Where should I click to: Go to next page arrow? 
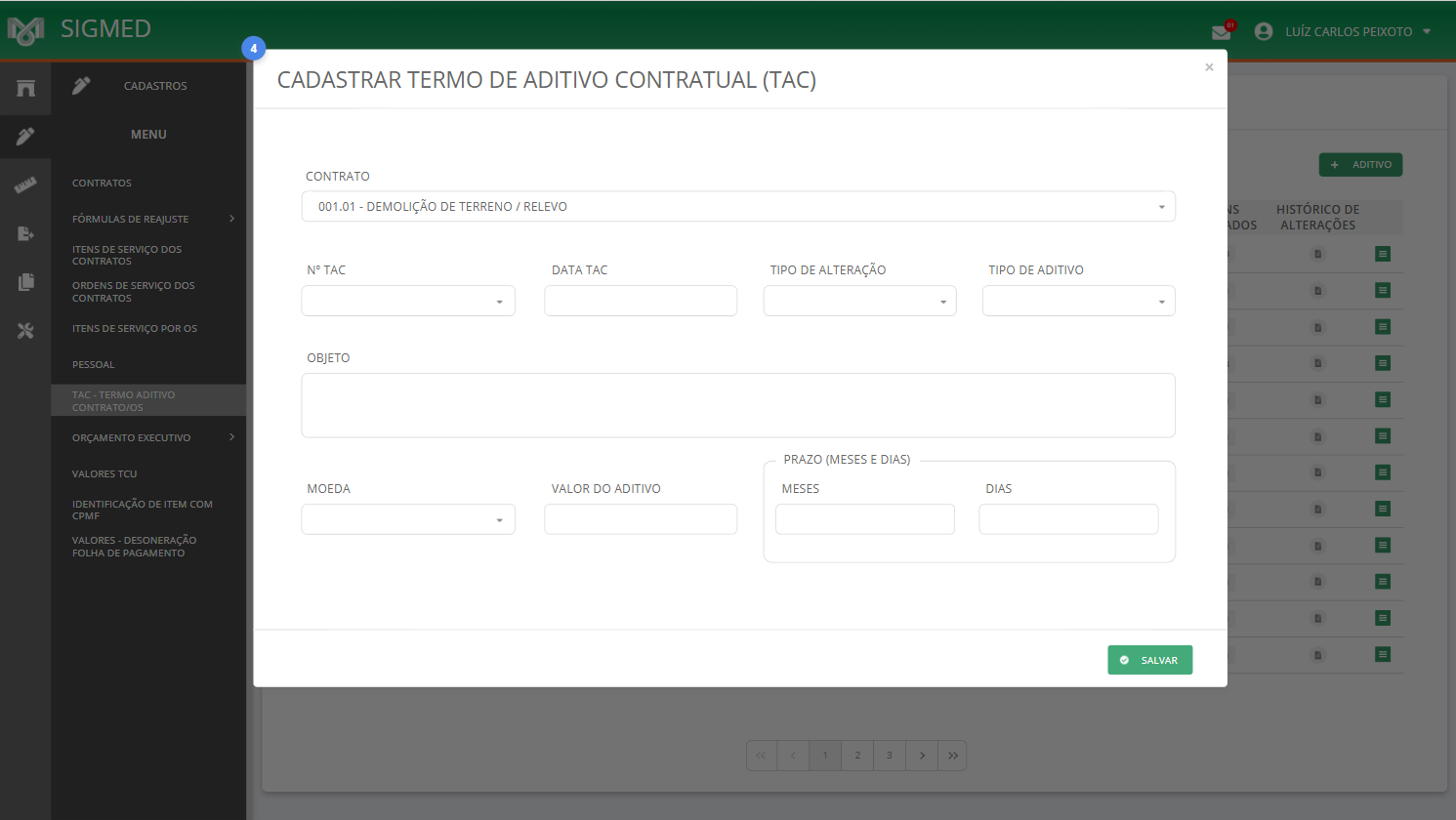pos(922,756)
